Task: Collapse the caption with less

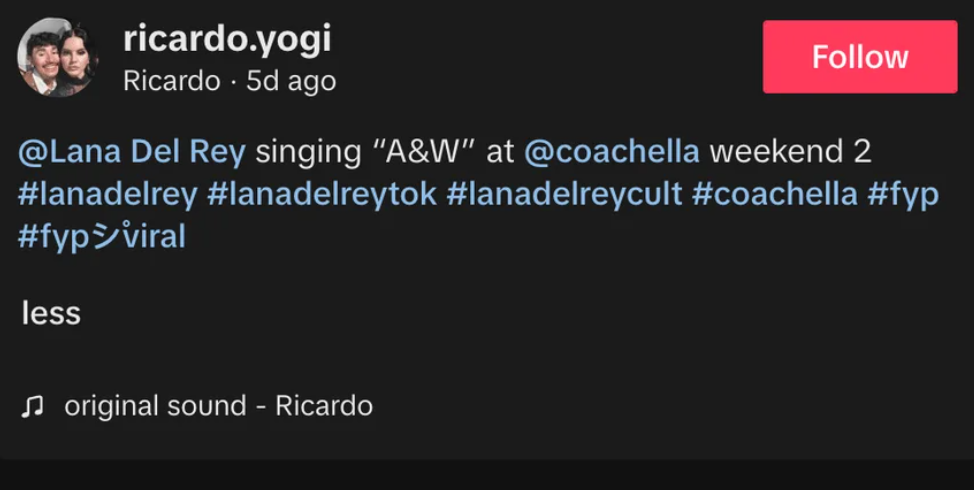Action: tap(51, 314)
